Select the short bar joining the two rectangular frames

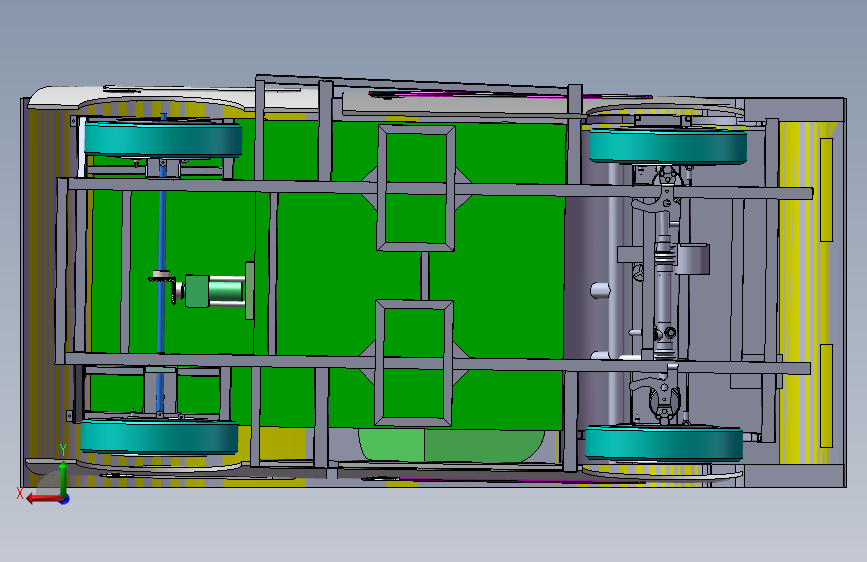pos(425,275)
